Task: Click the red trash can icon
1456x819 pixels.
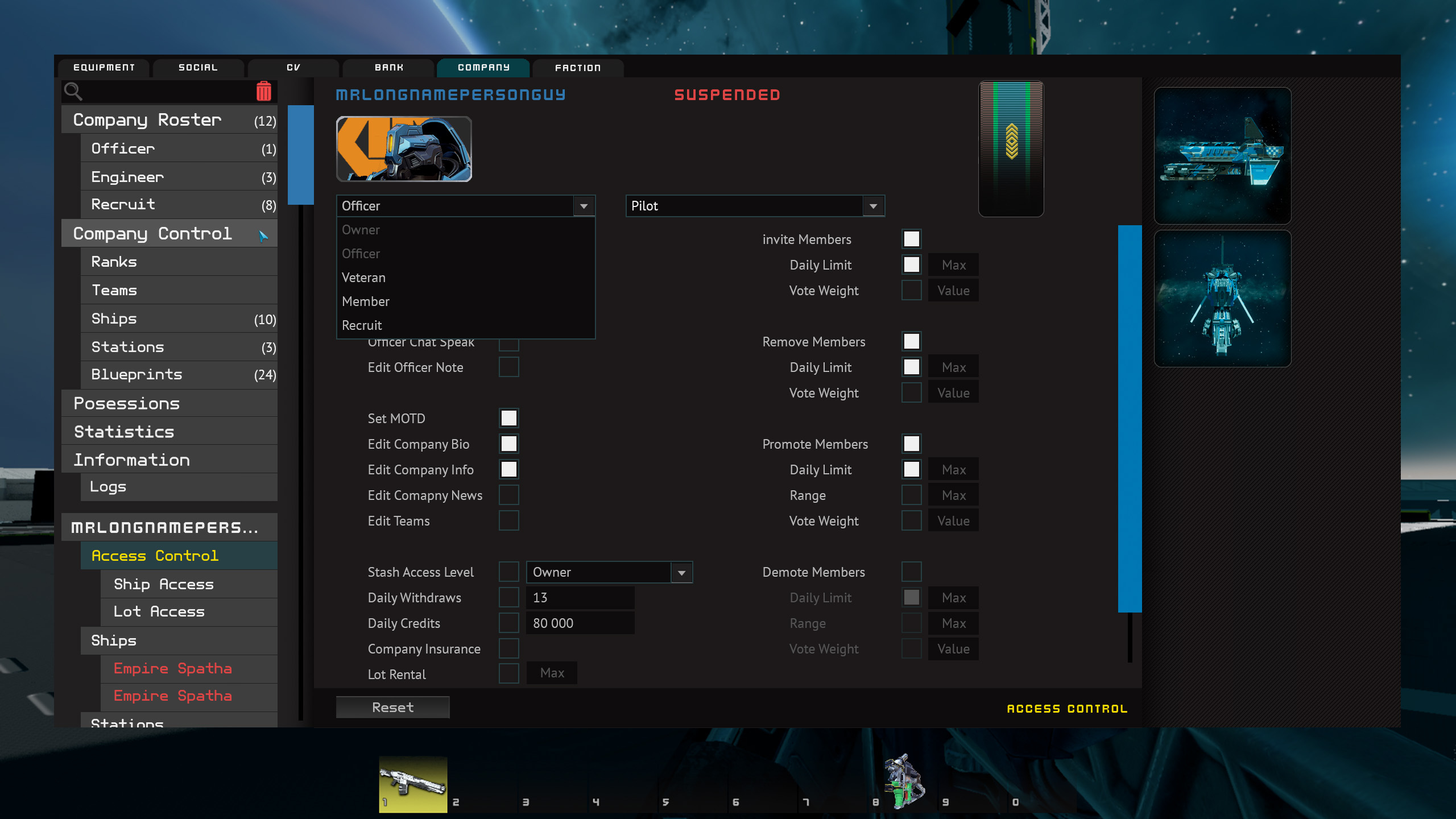Action: (263, 91)
